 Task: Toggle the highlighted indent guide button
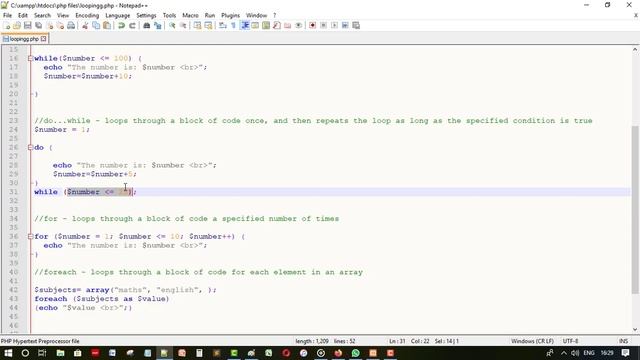tap(245, 25)
